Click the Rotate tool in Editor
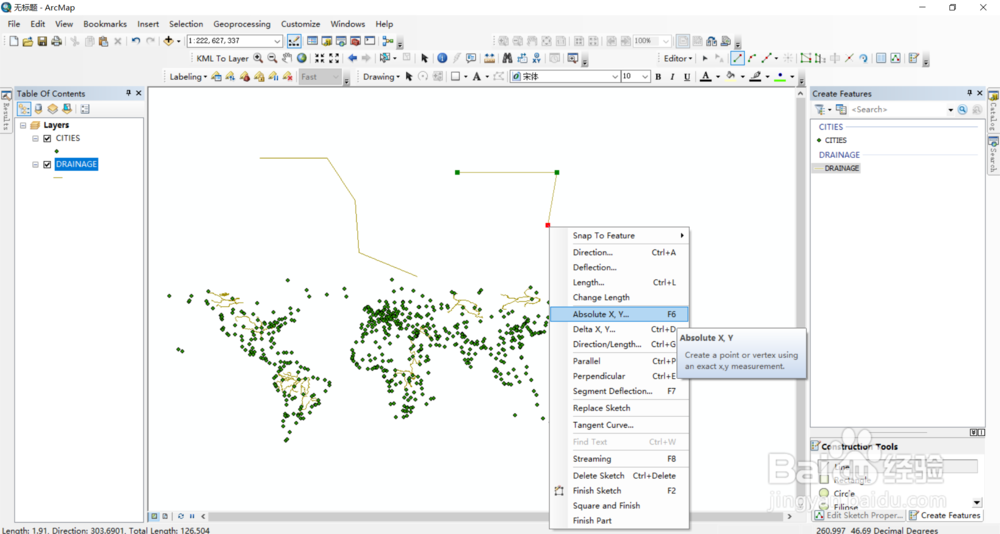The image size is (1000, 534). (x=864, y=58)
